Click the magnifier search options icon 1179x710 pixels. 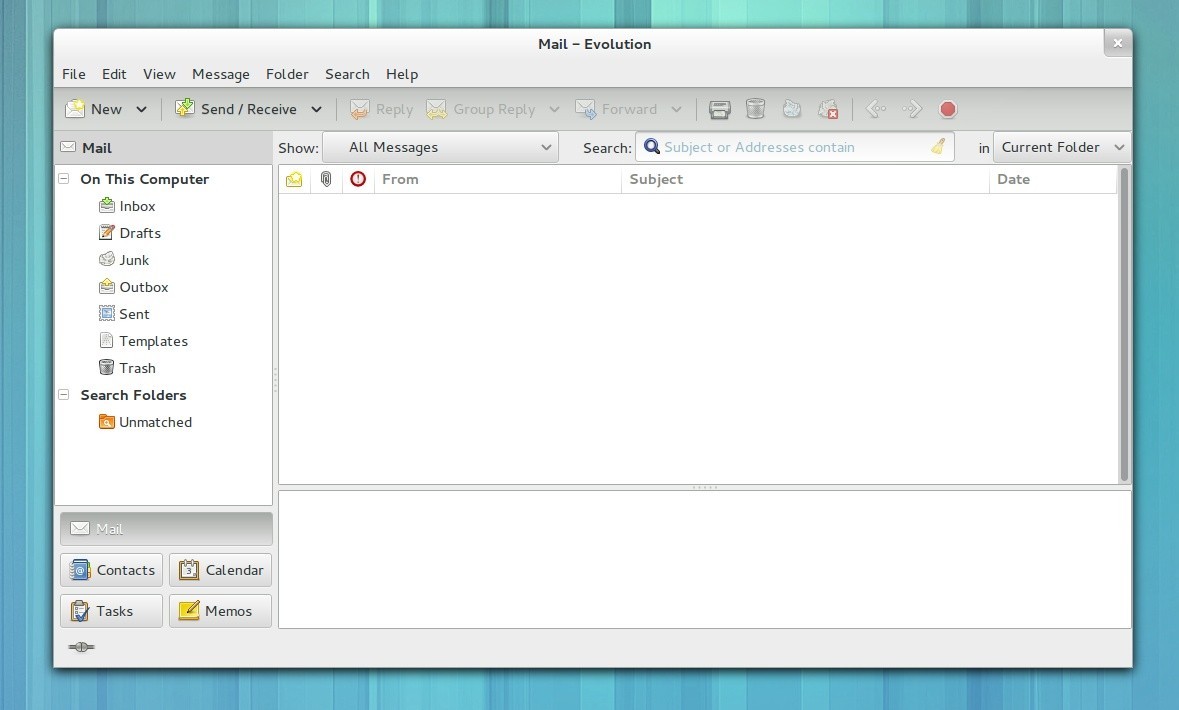coord(652,147)
